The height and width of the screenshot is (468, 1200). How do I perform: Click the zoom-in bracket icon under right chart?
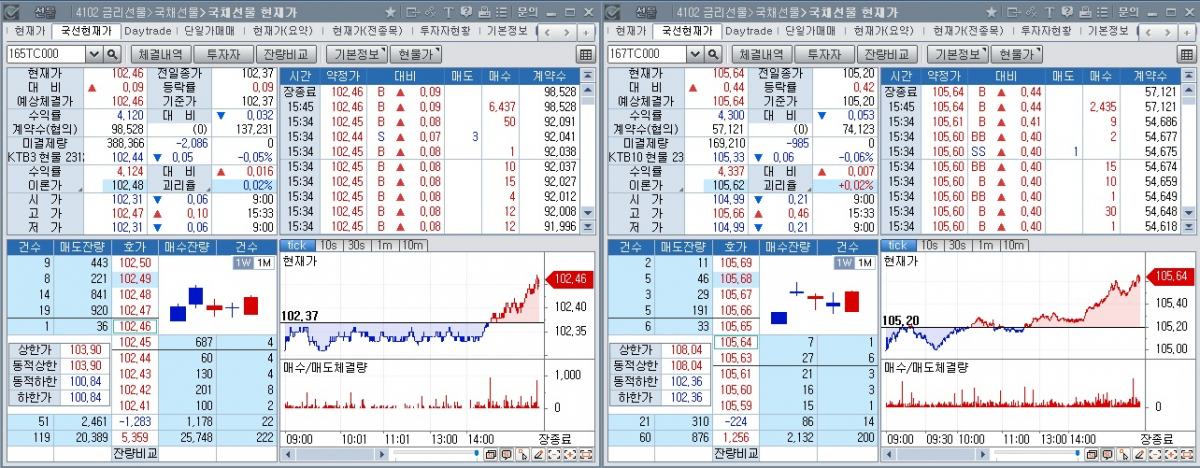1170,454
